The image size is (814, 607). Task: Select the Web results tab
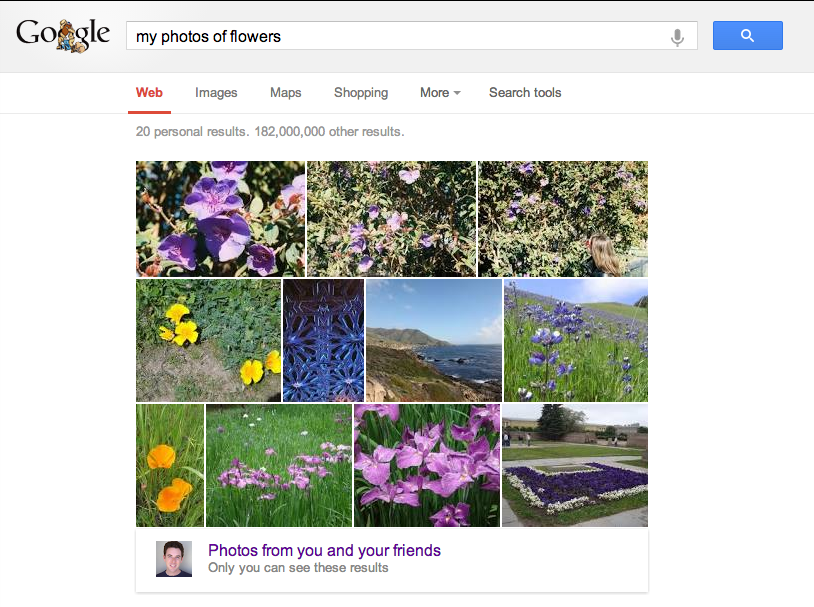(x=149, y=92)
